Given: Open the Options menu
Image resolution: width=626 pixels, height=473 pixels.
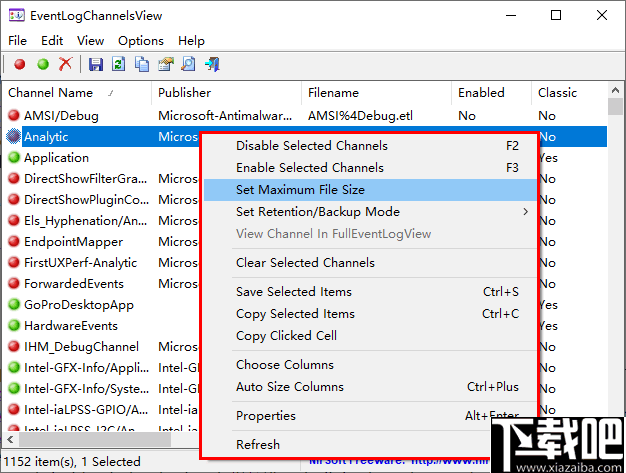Looking at the screenshot, I should [x=141, y=41].
